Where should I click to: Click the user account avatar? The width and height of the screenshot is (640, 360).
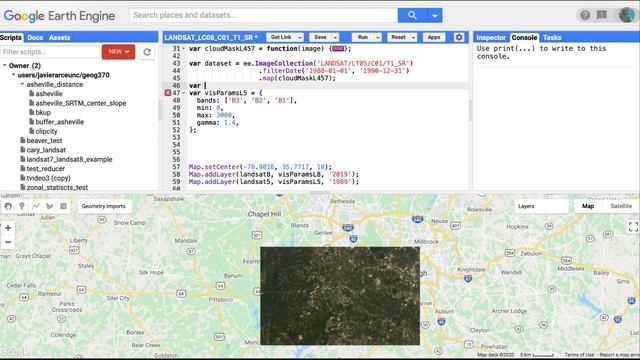(x=627, y=15)
